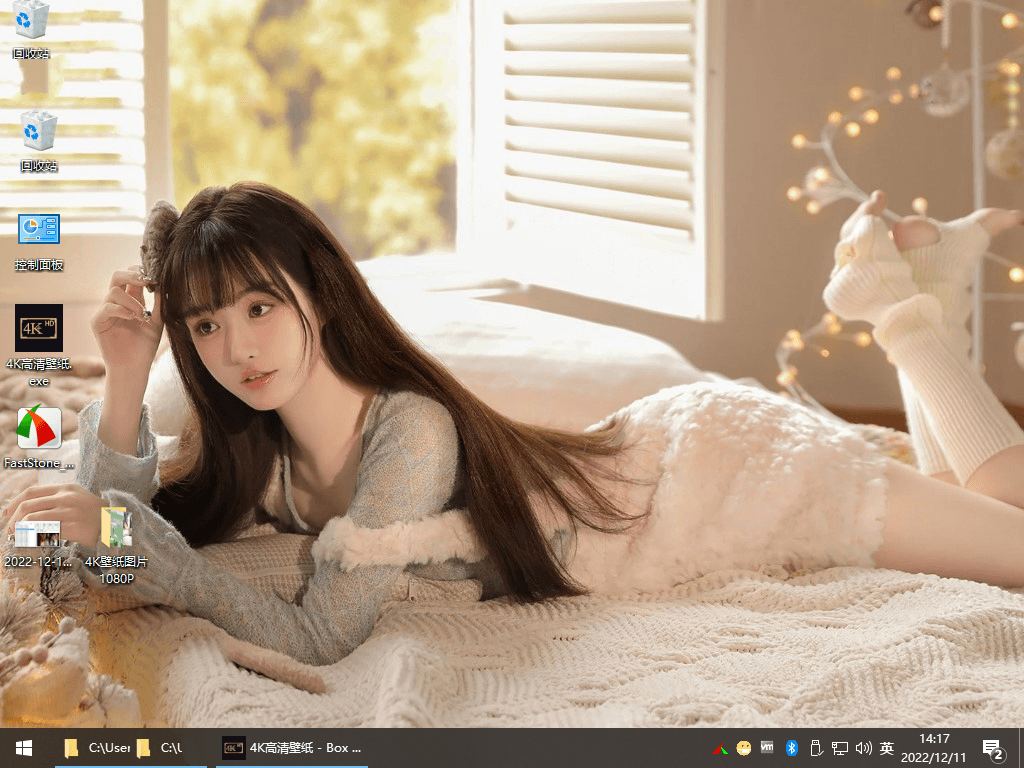
Task: Click the Safely Remove Hardware USB icon
Action: tap(815, 748)
